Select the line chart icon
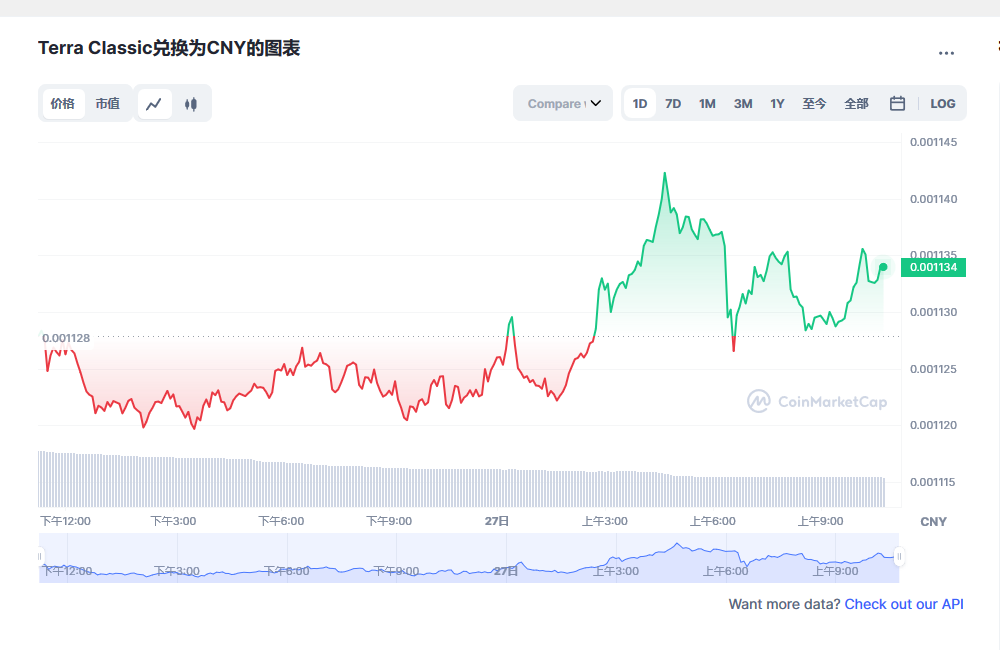The height and width of the screenshot is (650, 1000). tap(154, 103)
